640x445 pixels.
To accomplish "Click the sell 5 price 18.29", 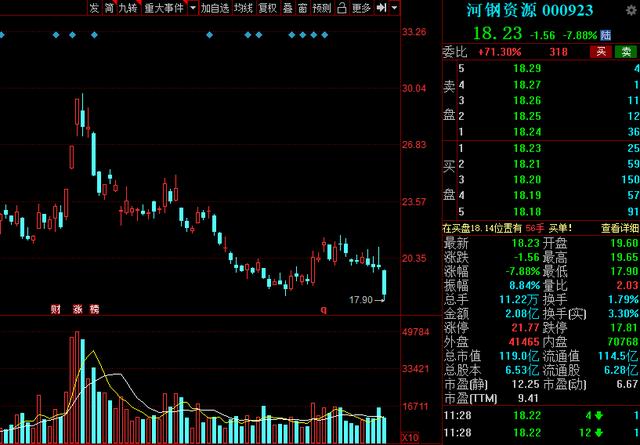I will pyautogui.click(x=527, y=68).
